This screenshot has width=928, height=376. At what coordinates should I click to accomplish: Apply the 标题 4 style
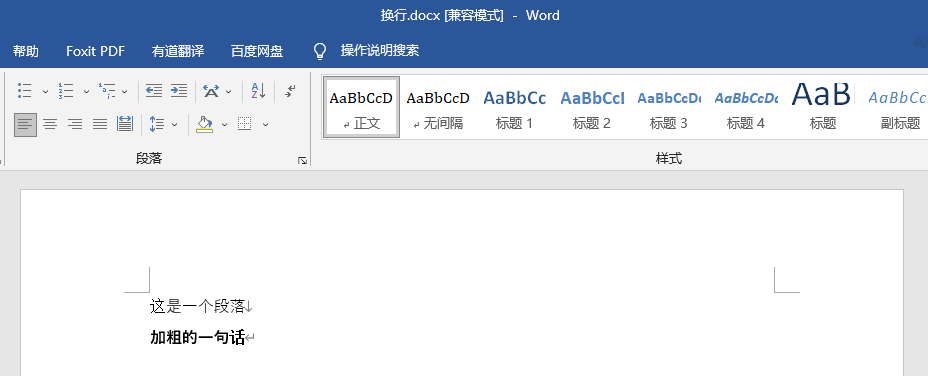point(745,107)
